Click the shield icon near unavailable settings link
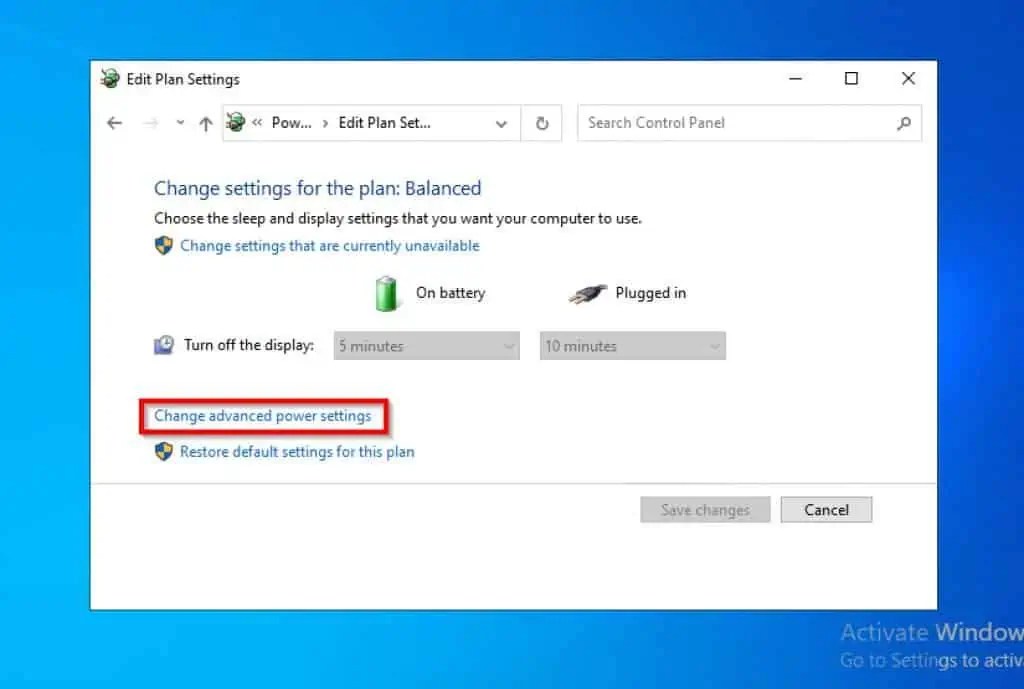Screen dimensions: 1024x689 [163, 245]
